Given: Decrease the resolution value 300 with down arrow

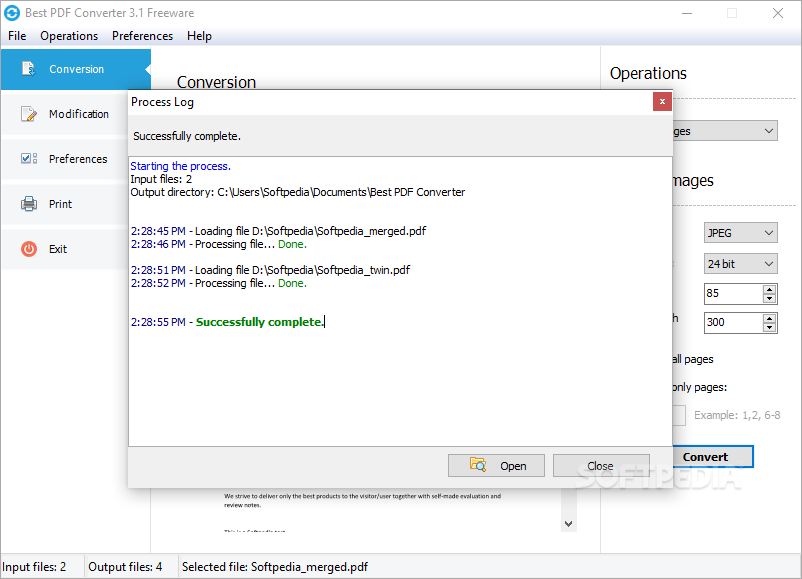Looking at the screenshot, I should [x=769, y=327].
